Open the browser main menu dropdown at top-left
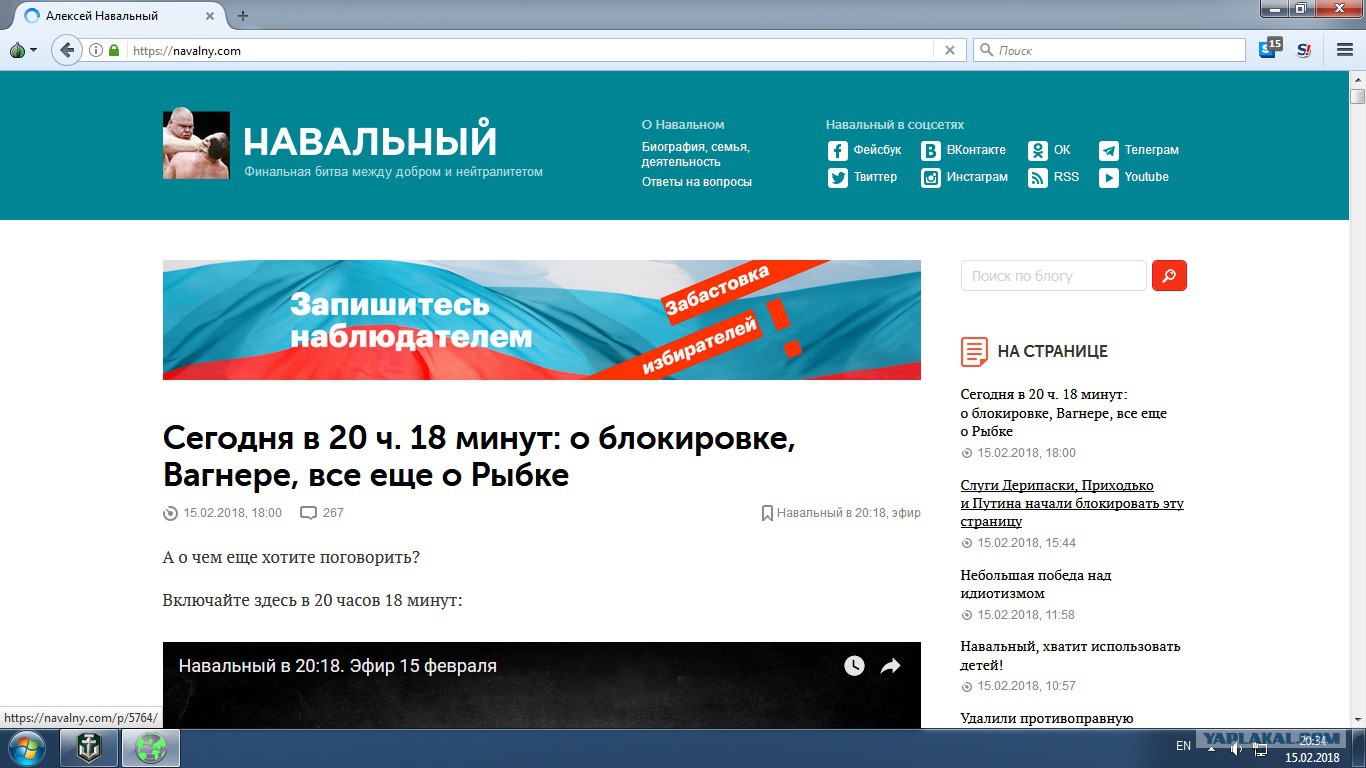The width and height of the screenshot is (1366, 768). (22, 50)
